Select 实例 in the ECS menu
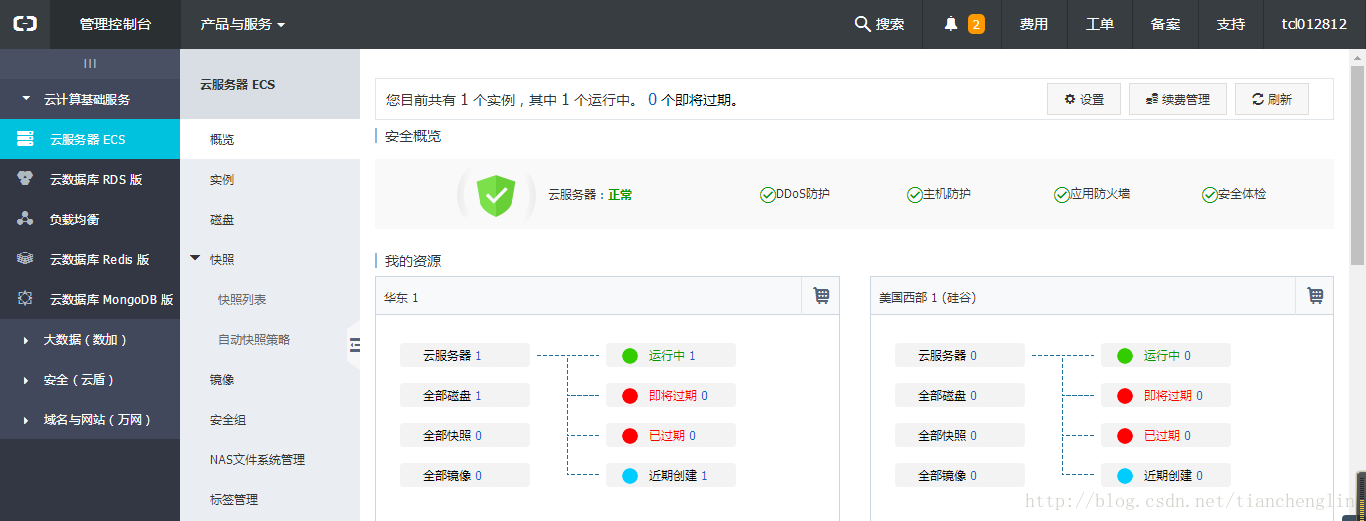Screen dimensions: 1366x521 tap(270, 179)
